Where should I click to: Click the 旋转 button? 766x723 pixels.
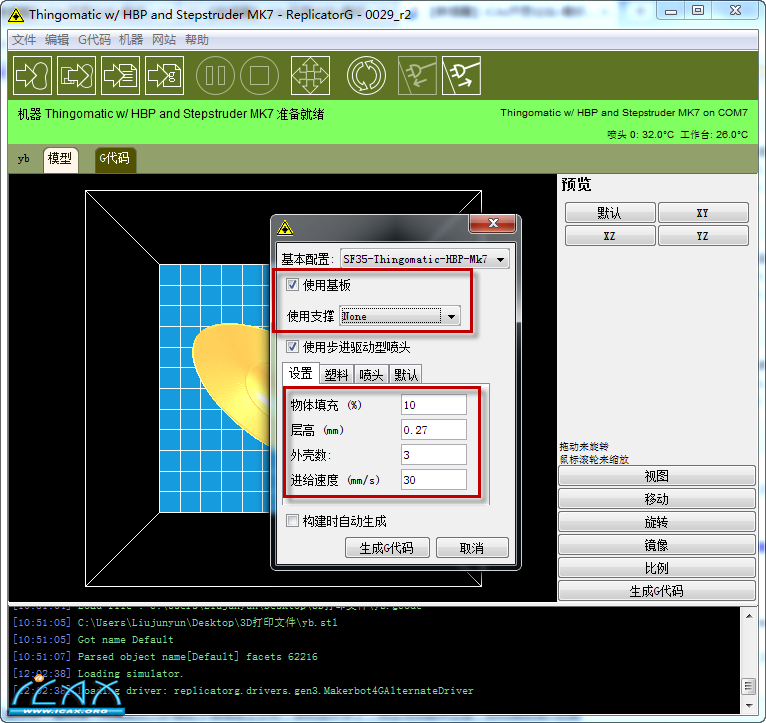coord(657,522)
